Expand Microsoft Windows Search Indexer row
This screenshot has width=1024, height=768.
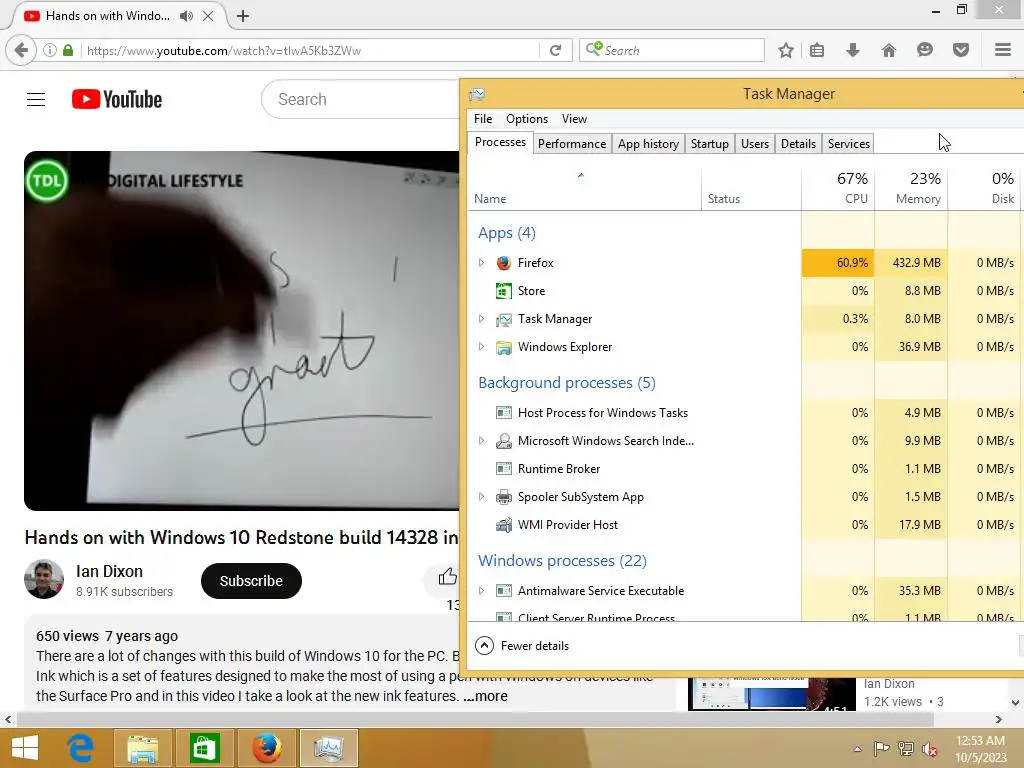click(x=481, y=441)
